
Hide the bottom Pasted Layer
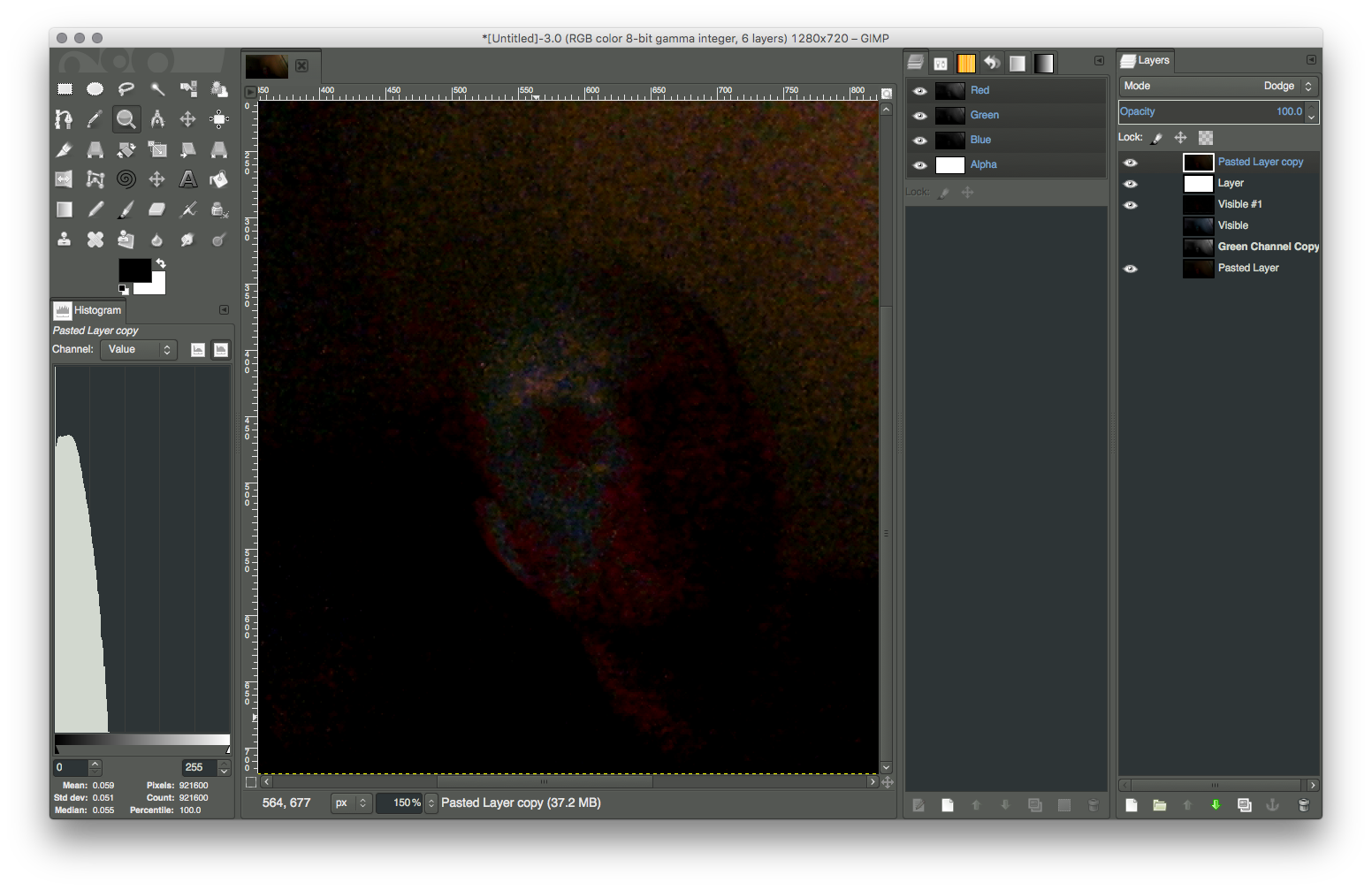click(1131, 269)
